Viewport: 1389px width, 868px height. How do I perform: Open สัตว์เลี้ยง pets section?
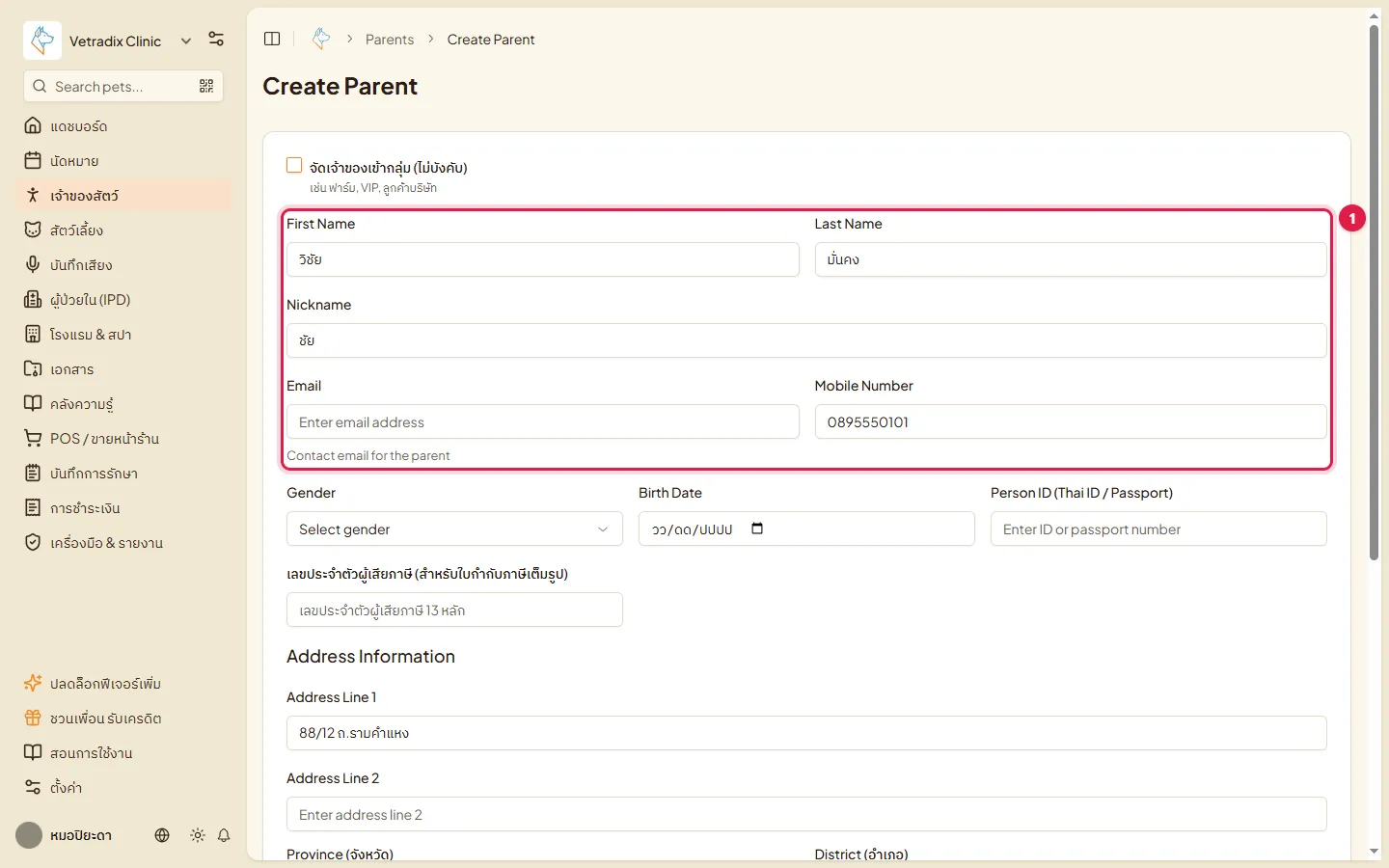(123, 231)
